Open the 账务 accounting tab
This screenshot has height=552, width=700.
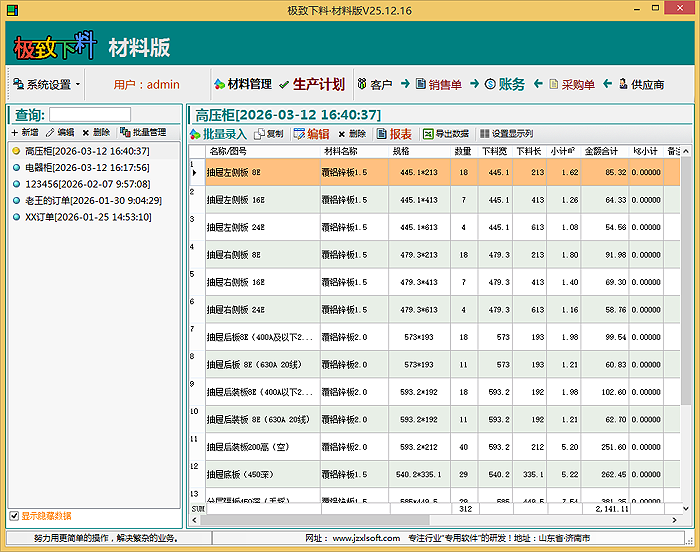tap(504, 85)
